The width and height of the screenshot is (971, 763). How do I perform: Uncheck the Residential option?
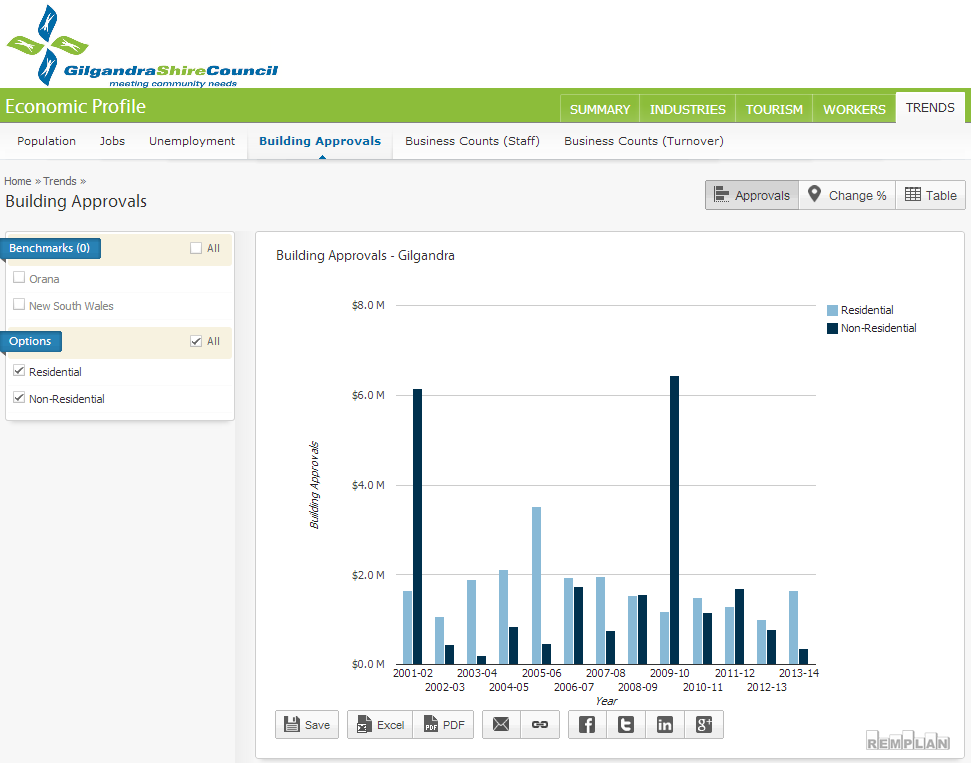click(19, 370)
